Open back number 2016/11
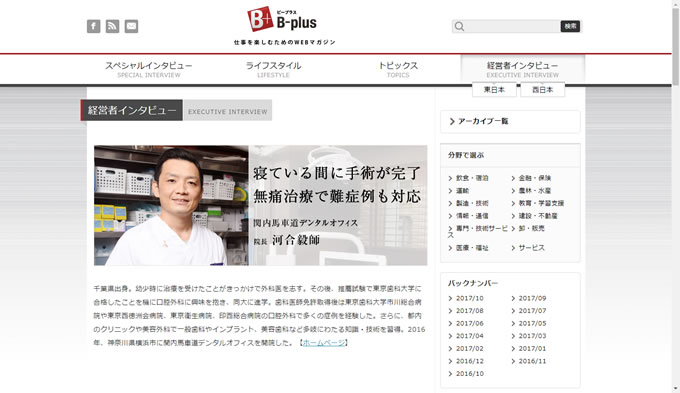 (532, 361)
